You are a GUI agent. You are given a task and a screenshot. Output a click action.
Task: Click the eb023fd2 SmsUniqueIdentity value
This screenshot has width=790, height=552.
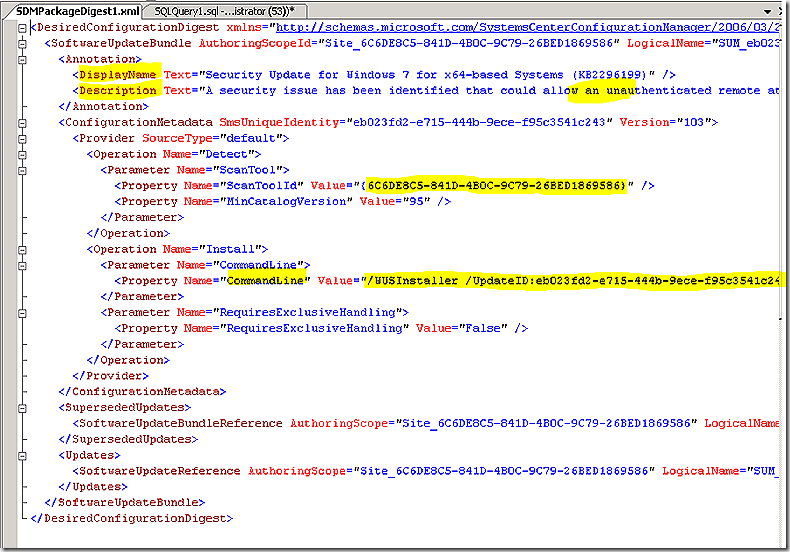coord(479,122)
